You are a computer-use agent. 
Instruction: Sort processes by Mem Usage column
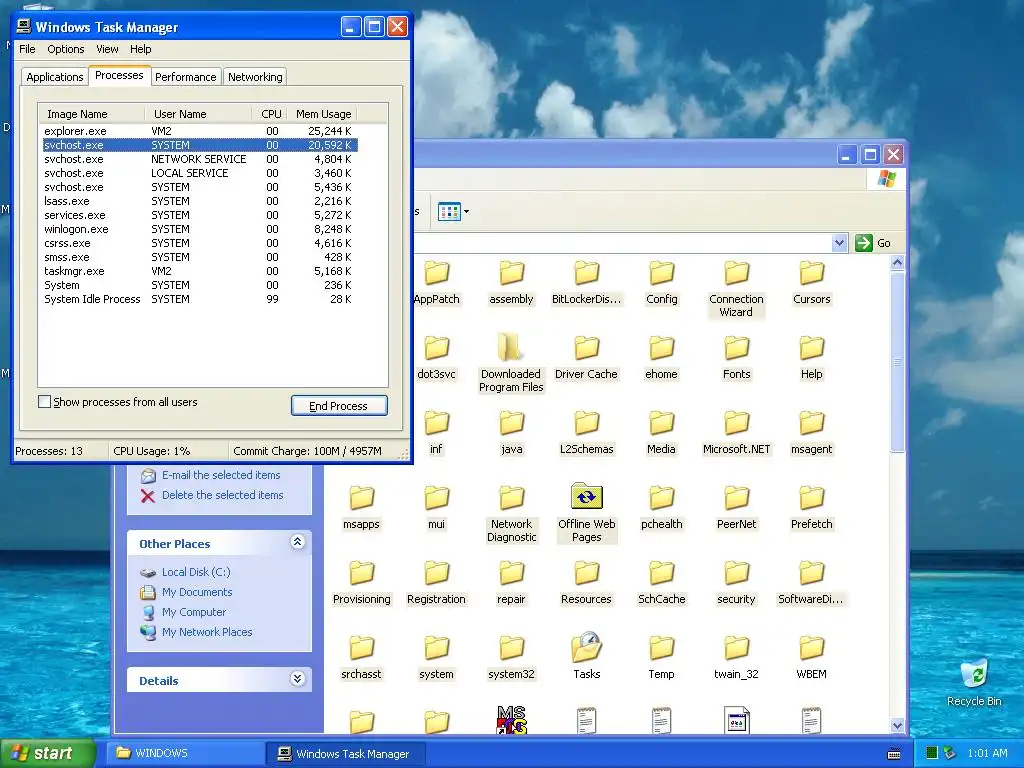click(323, 114)
